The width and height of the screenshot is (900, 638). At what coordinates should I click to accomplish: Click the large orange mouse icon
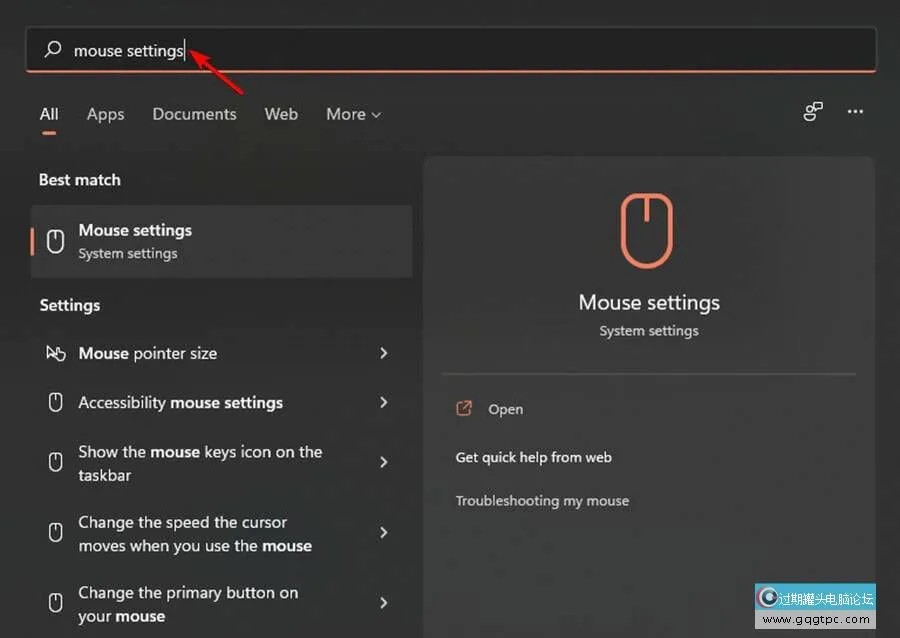click(x=648, y=231)
